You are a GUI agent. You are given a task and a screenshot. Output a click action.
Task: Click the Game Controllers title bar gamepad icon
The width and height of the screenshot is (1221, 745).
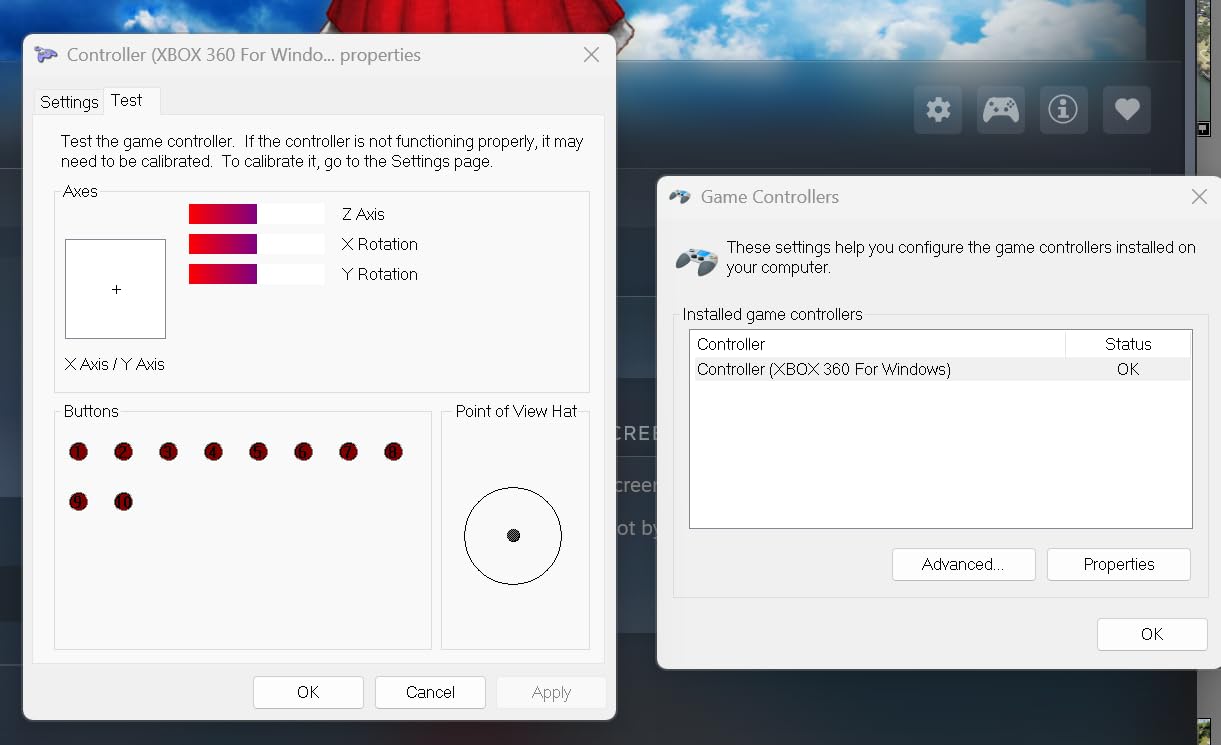point(680,197)
